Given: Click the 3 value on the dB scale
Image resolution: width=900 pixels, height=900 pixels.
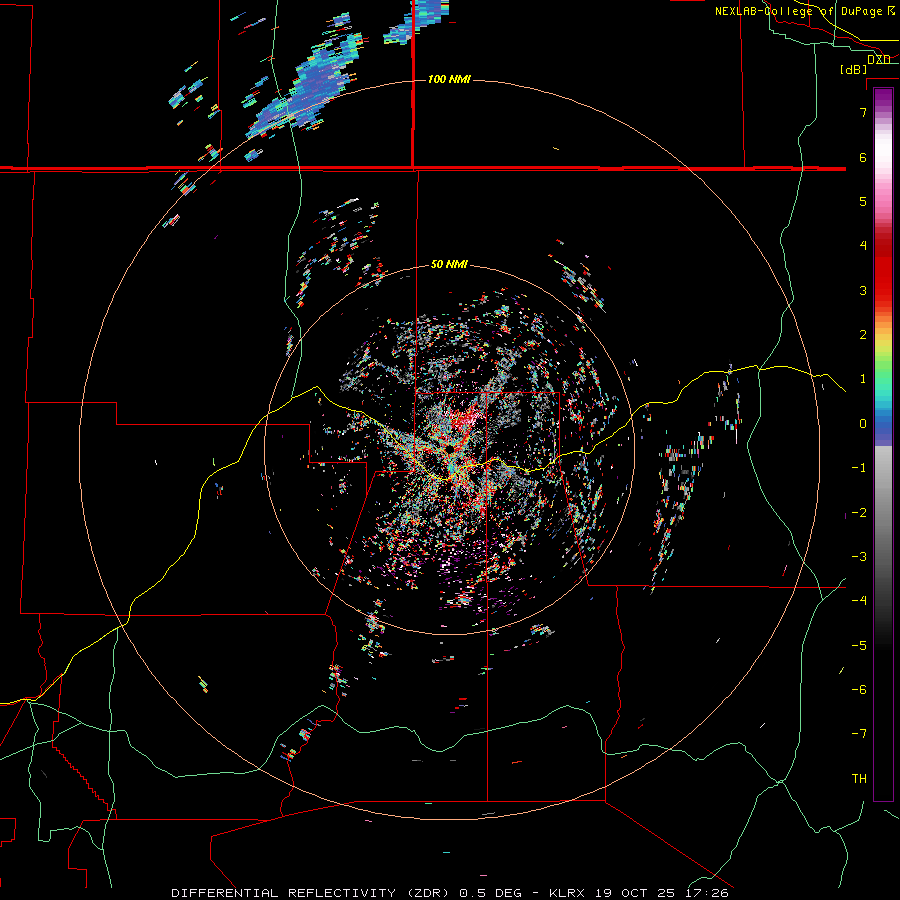Looking at the screenshot, I should click(863, 290).
